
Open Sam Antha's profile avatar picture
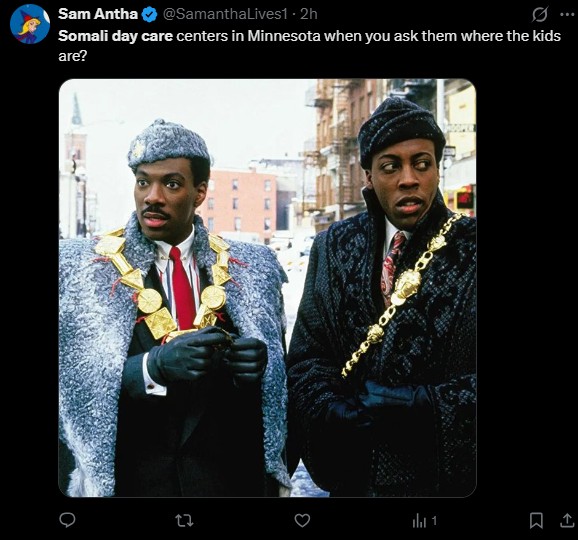[x=30, y=24]
